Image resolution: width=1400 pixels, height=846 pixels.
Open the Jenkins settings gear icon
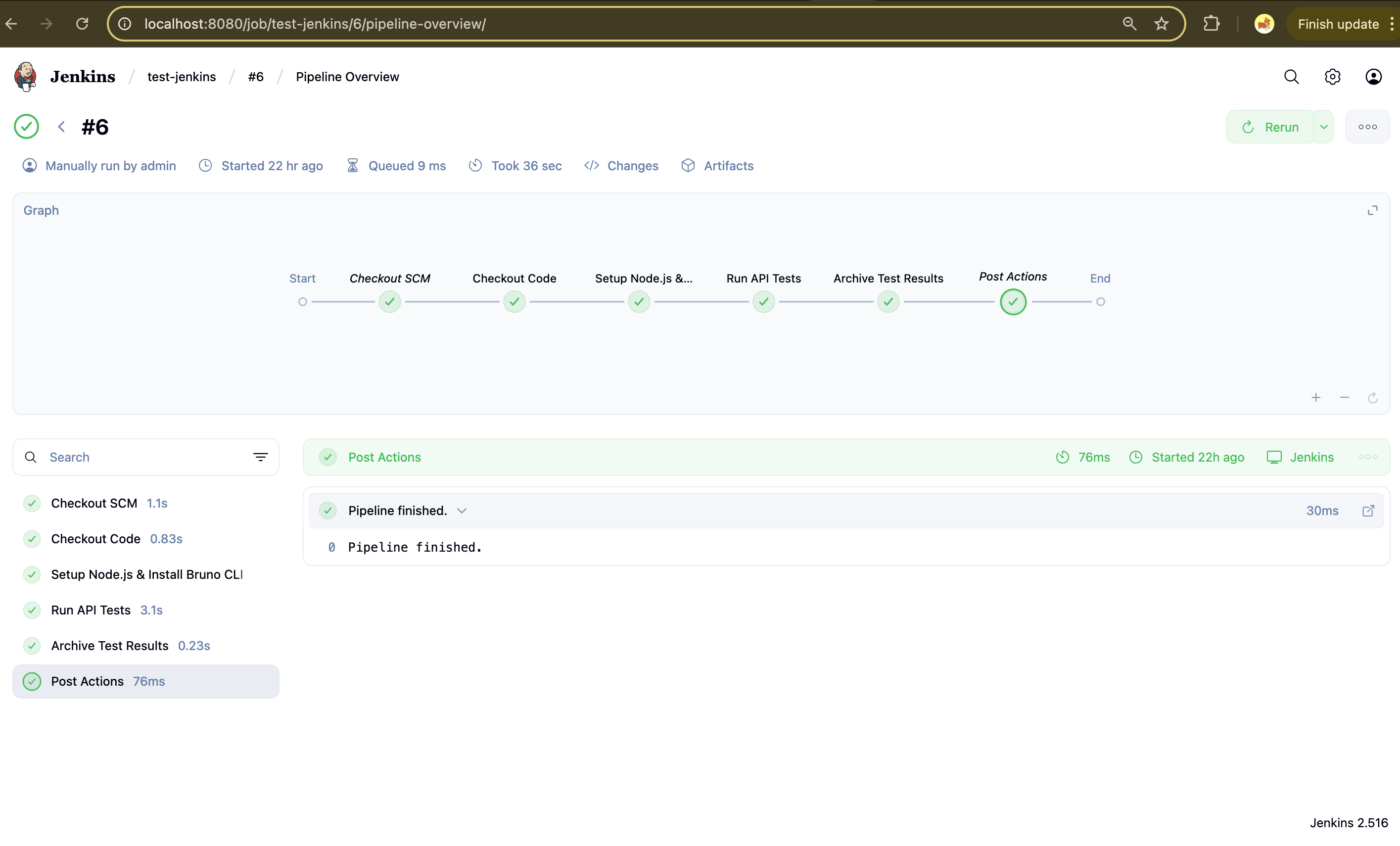1332,76
